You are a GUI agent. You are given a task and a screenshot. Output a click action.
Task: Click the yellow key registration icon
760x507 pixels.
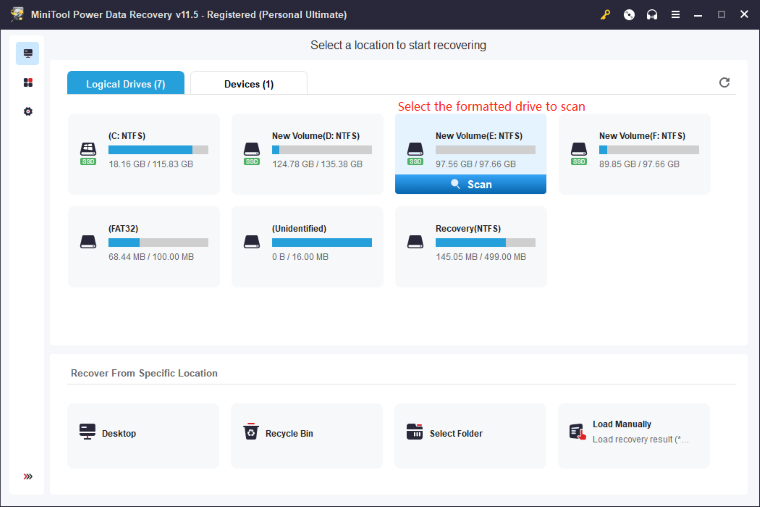click(x=605, y=15)
